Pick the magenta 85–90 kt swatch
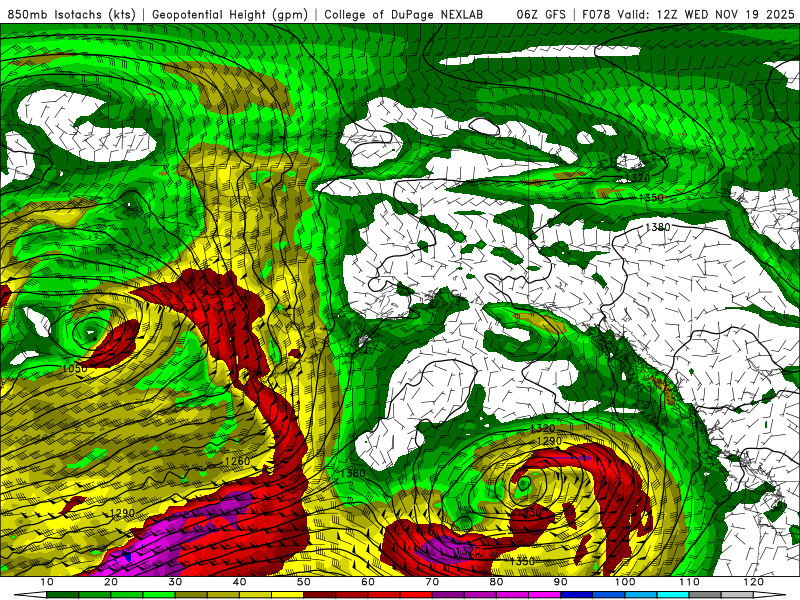Viewport: 800px width, 600px height. tap(544, 595)
